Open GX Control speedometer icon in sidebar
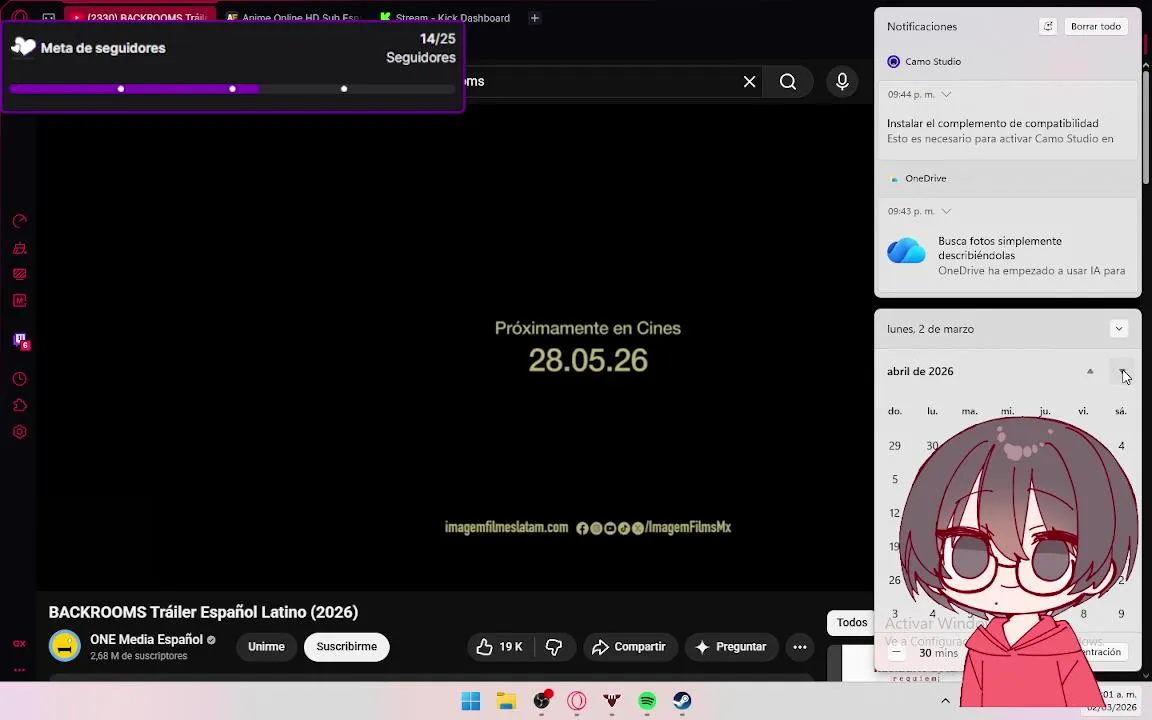Screen dimensions: 1152x720 (x=20, y=221)
